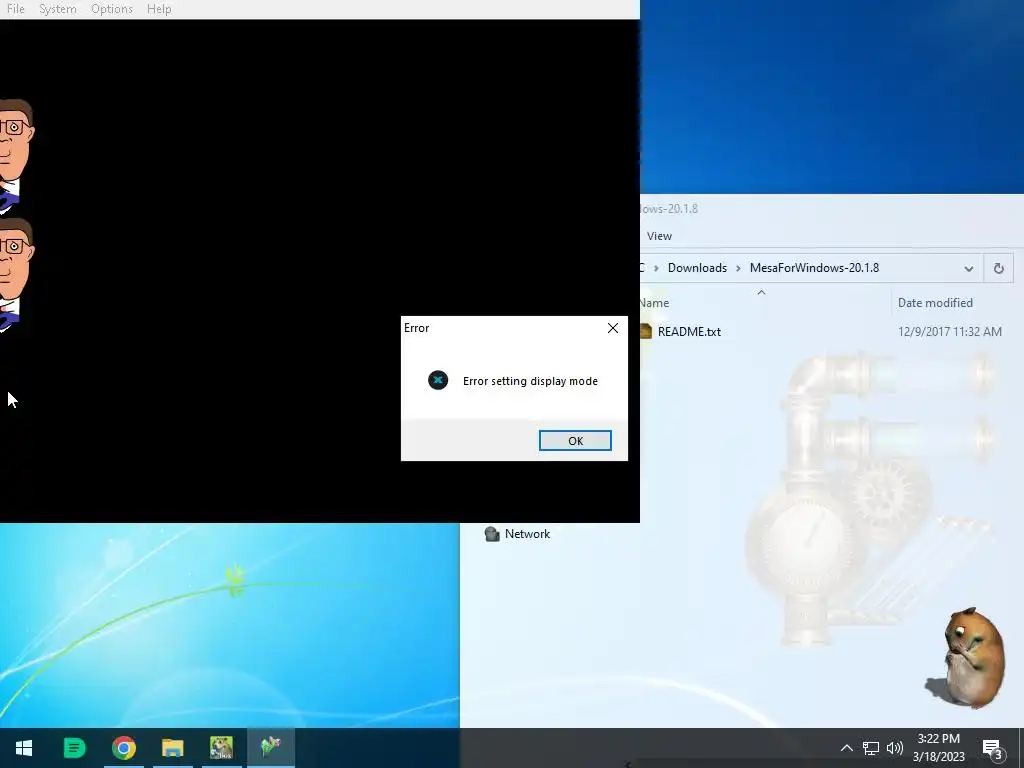Viewport: 1024px width, 768px height.
Task: Expand the address bar history dropdown
Action: point(968,268)
